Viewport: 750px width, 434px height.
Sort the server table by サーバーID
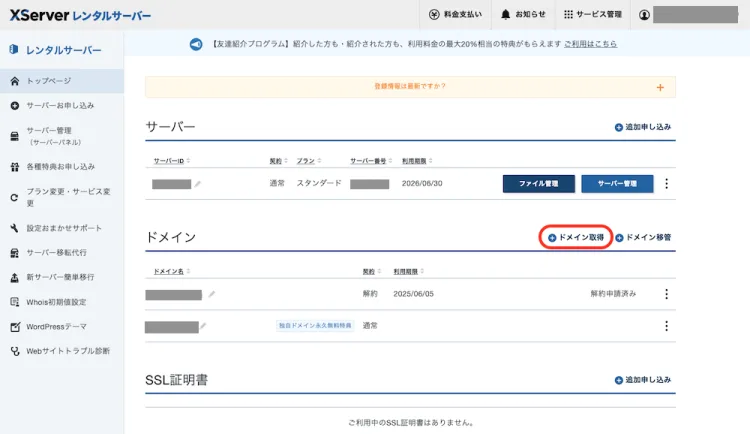point(172,161)
